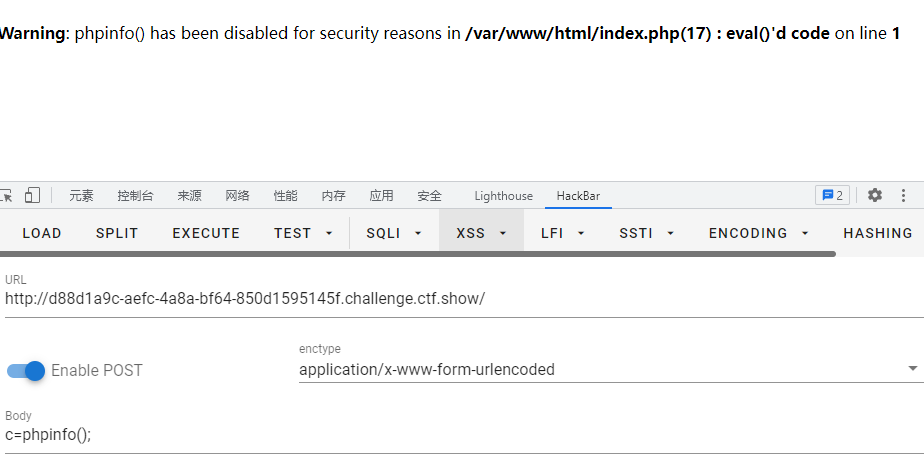Viewport: 924px width, 457px height.
Task: Open the ENCODING dropdown
Action: coord(759,233)
